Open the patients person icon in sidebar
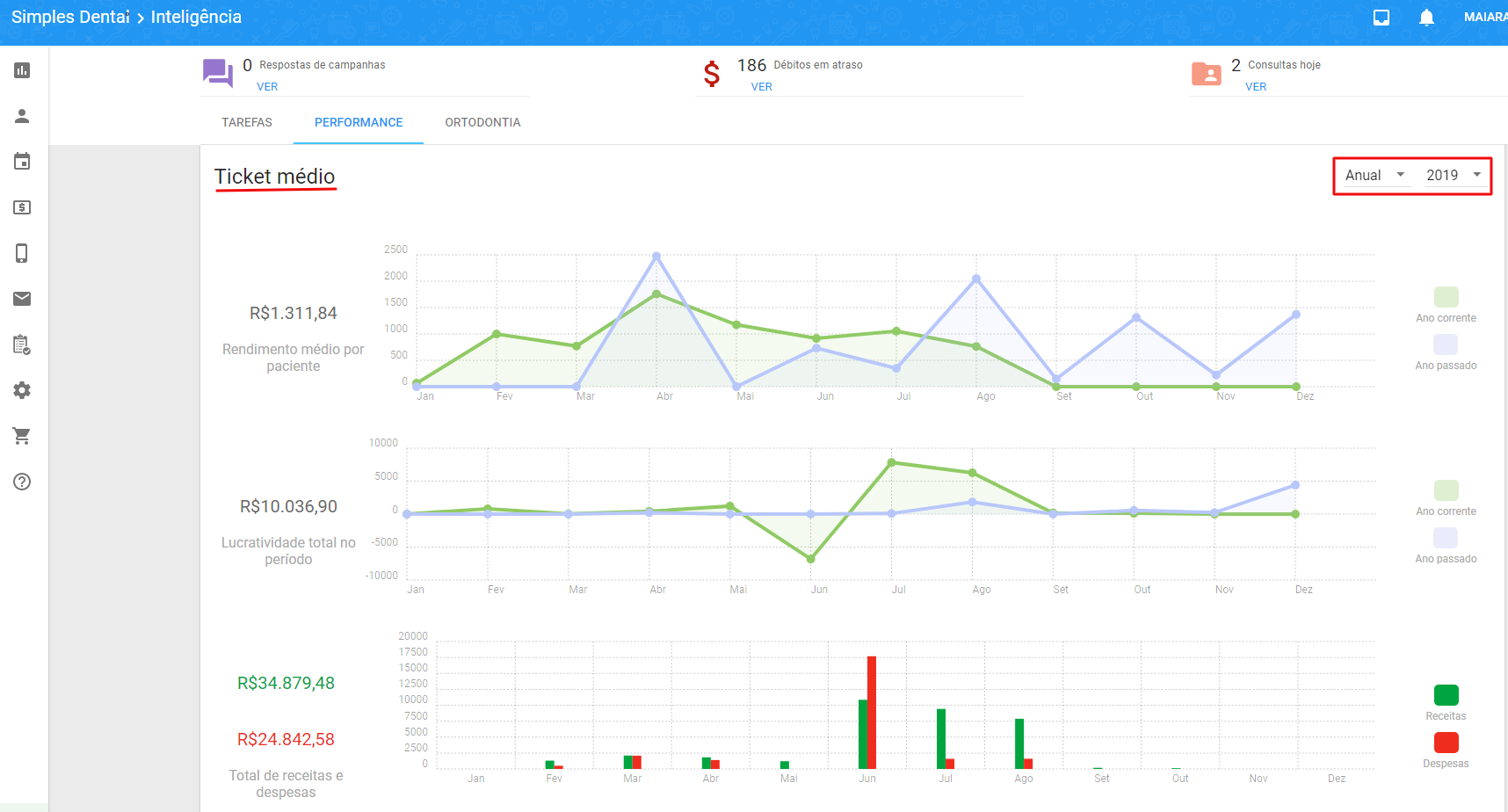 (22, 116)
